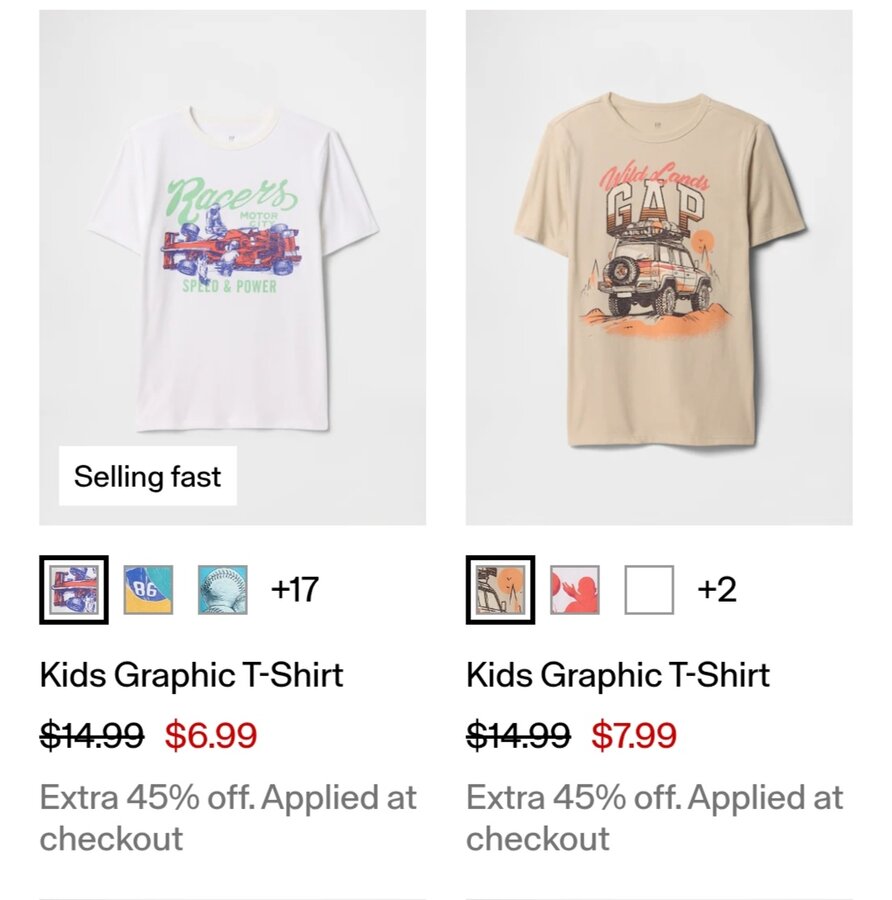The height and width of the screenshot is (900, 892).
Task: Click the crossed-out $14.99 above $6.99
Action: 91,736
